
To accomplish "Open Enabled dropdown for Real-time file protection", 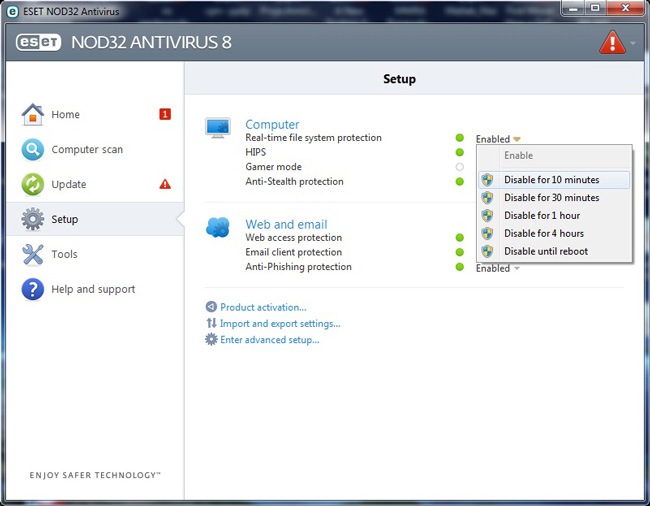I will click(x=498, y=139).
